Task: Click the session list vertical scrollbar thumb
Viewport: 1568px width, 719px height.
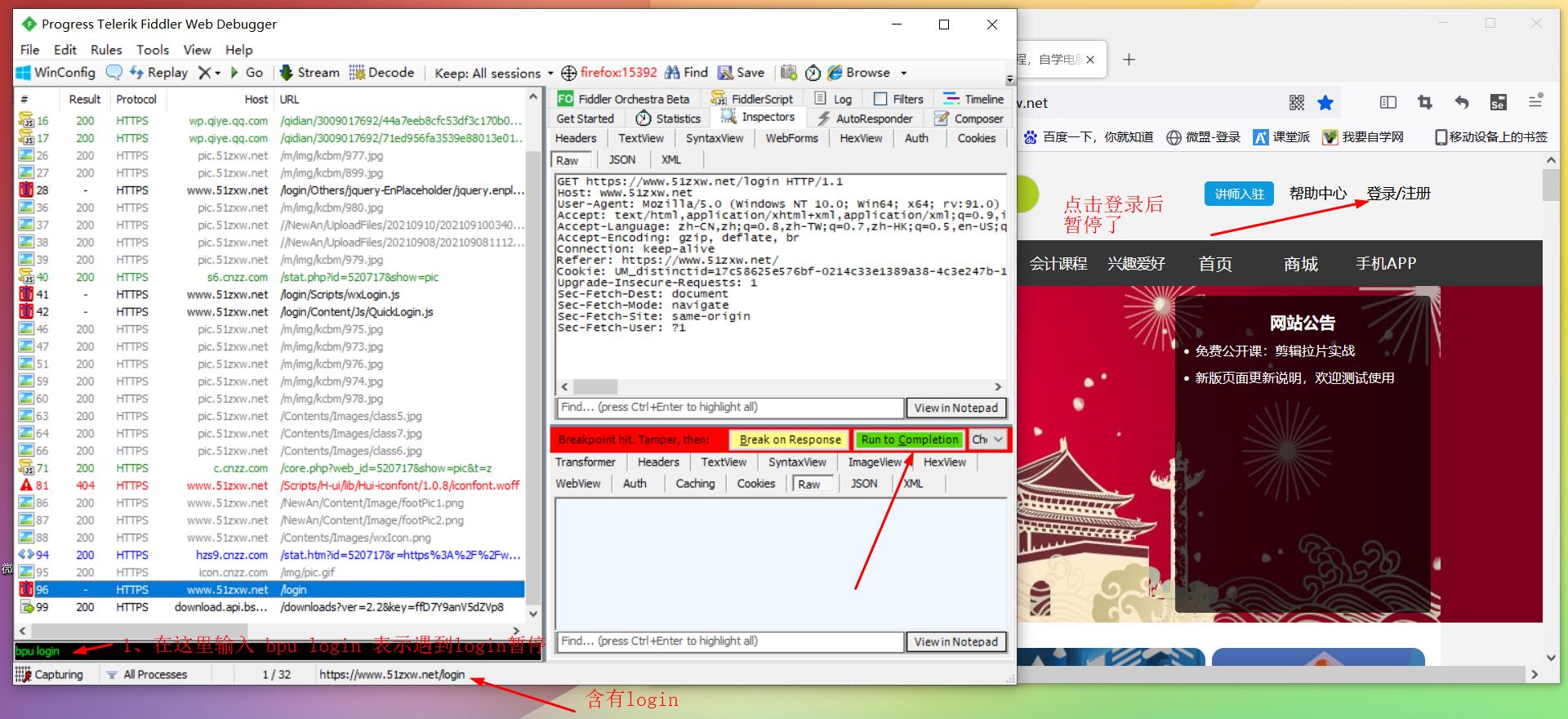Action: point(533,376)
